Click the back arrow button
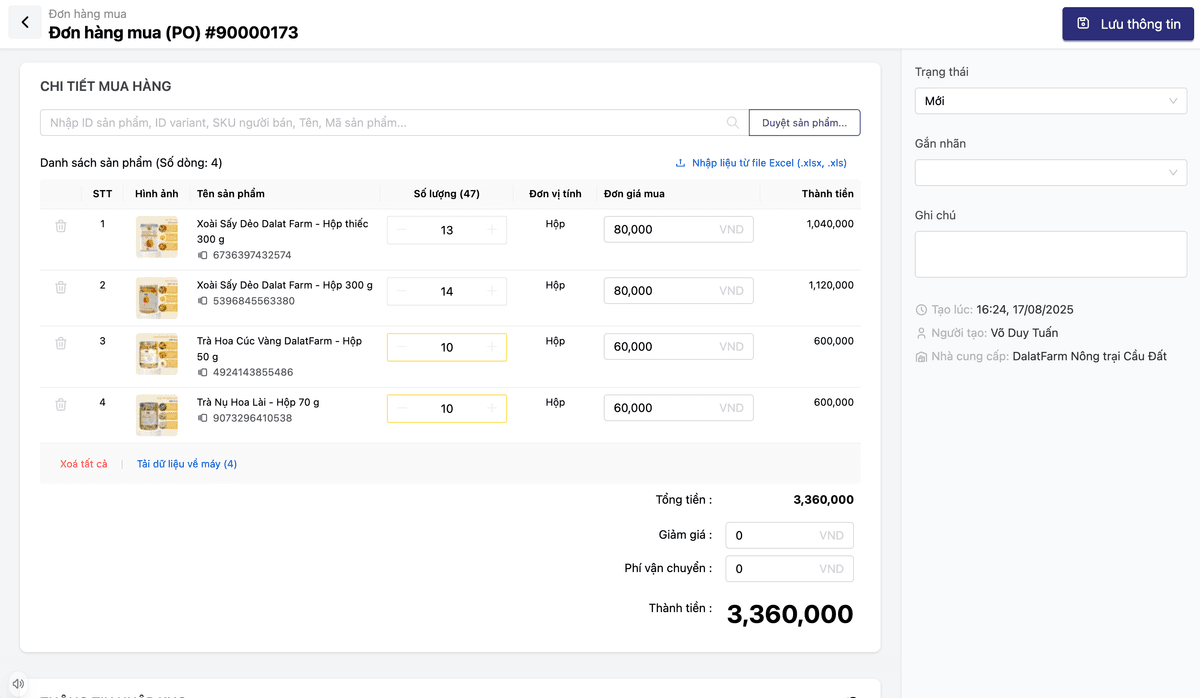 click(25, 23)
